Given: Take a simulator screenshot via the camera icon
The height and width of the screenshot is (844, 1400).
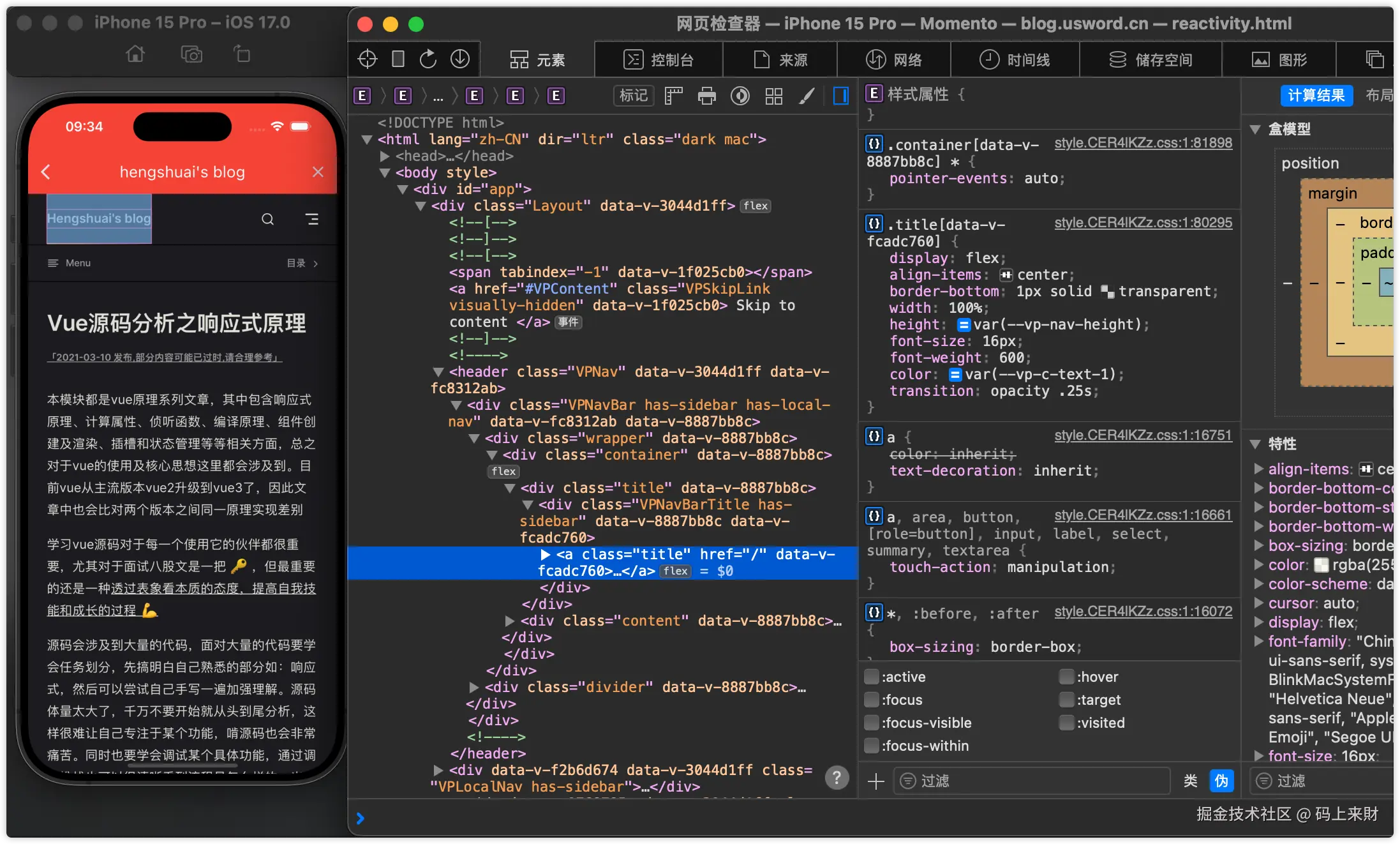Looking at the screenshot, I should (191, 54).
